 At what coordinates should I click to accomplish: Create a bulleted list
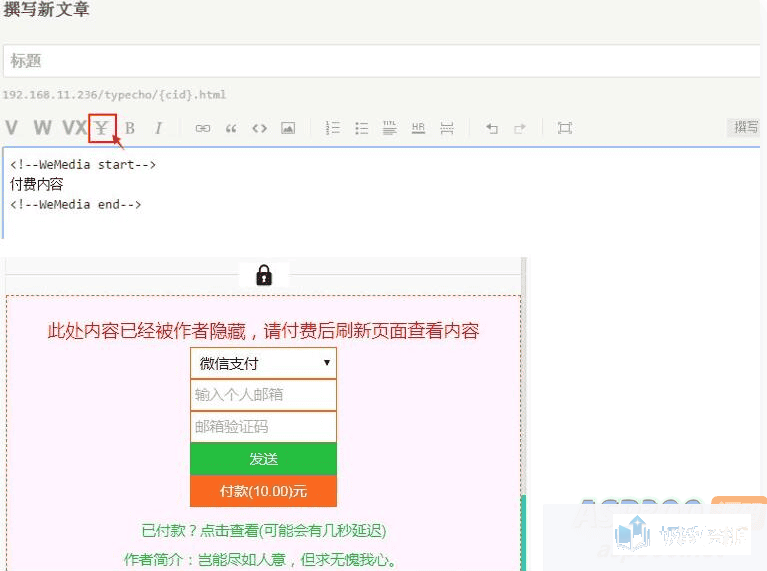pos(361,128)
